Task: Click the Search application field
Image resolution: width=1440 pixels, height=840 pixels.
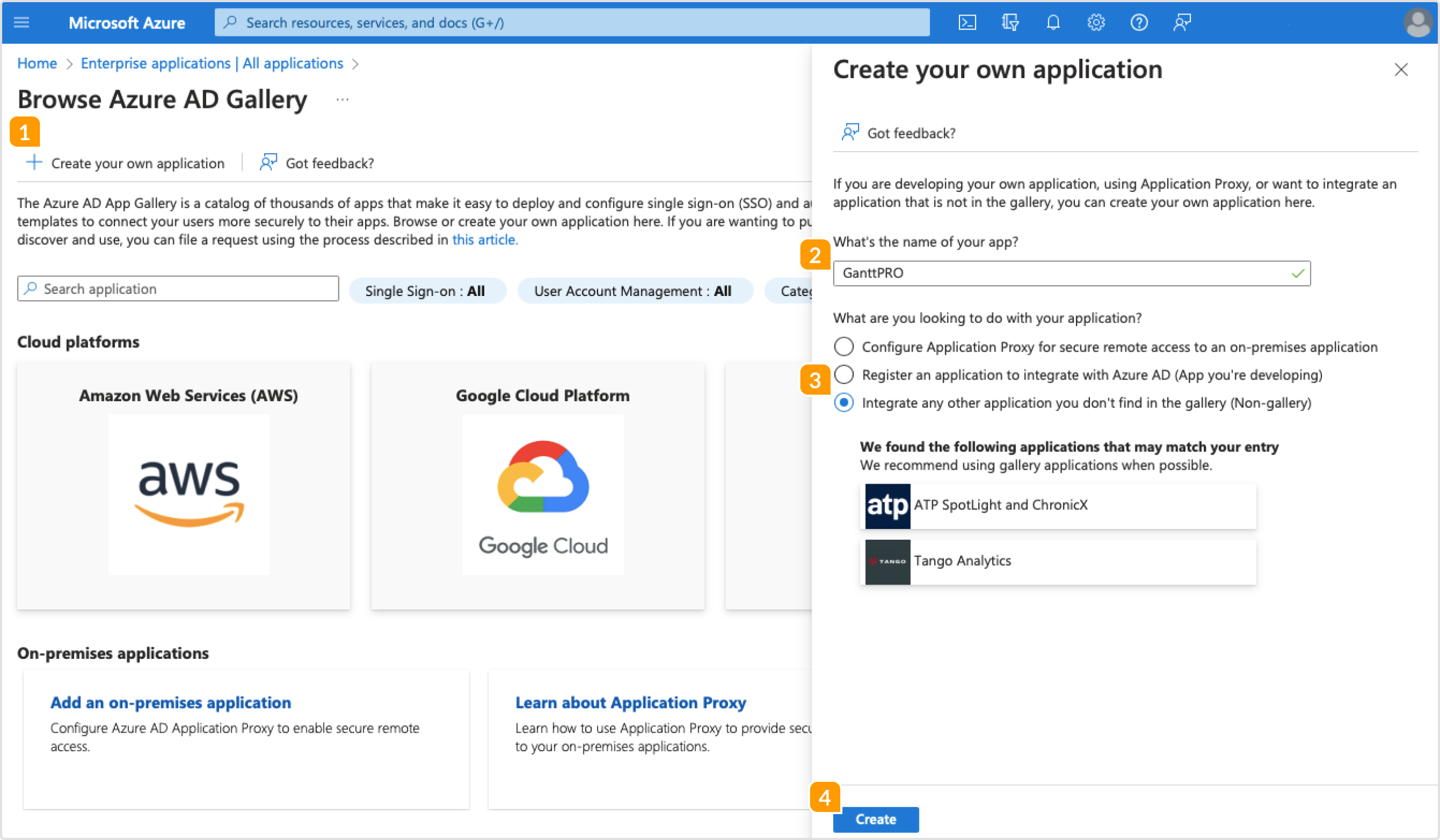Action: (178, 288)
